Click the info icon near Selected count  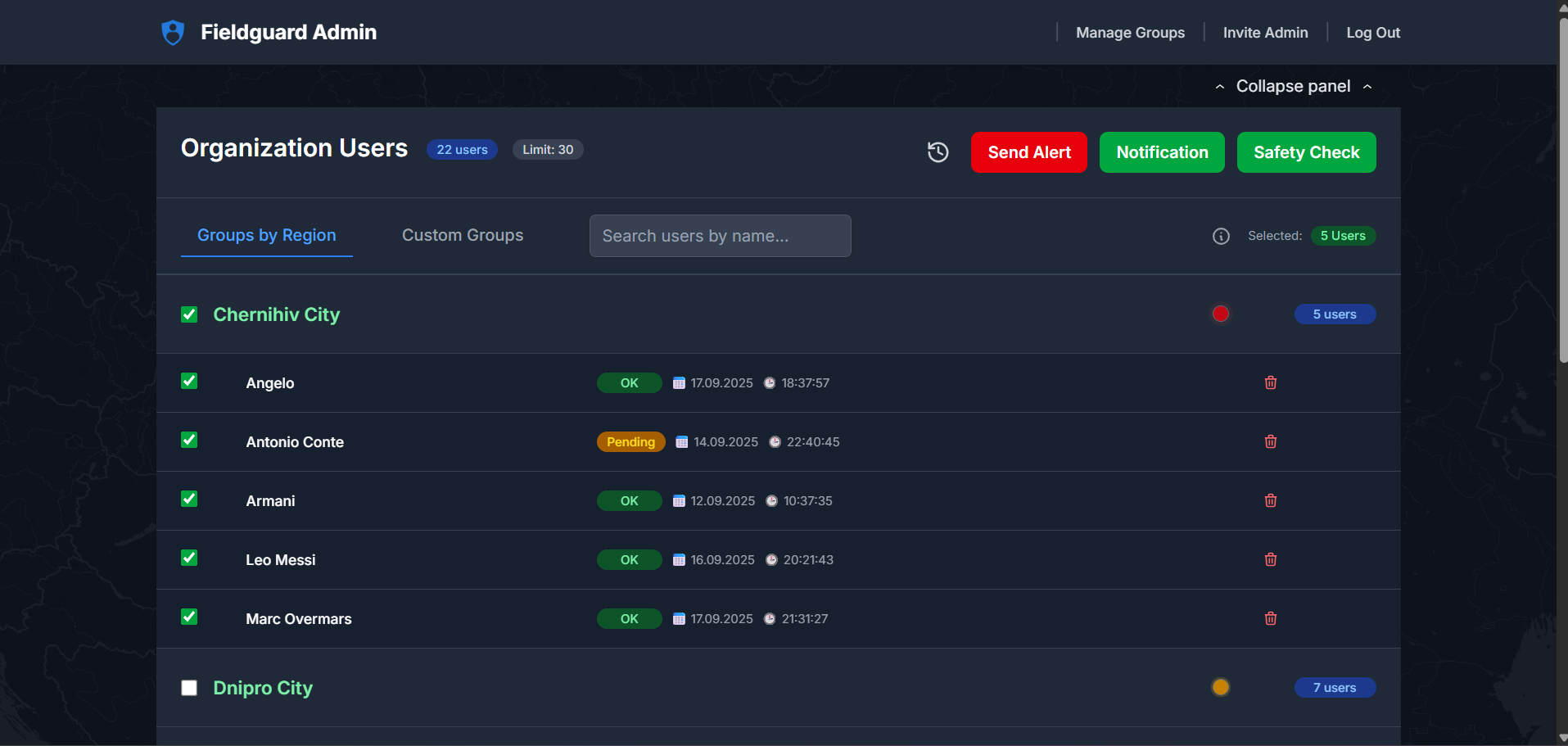point(1221,236)
